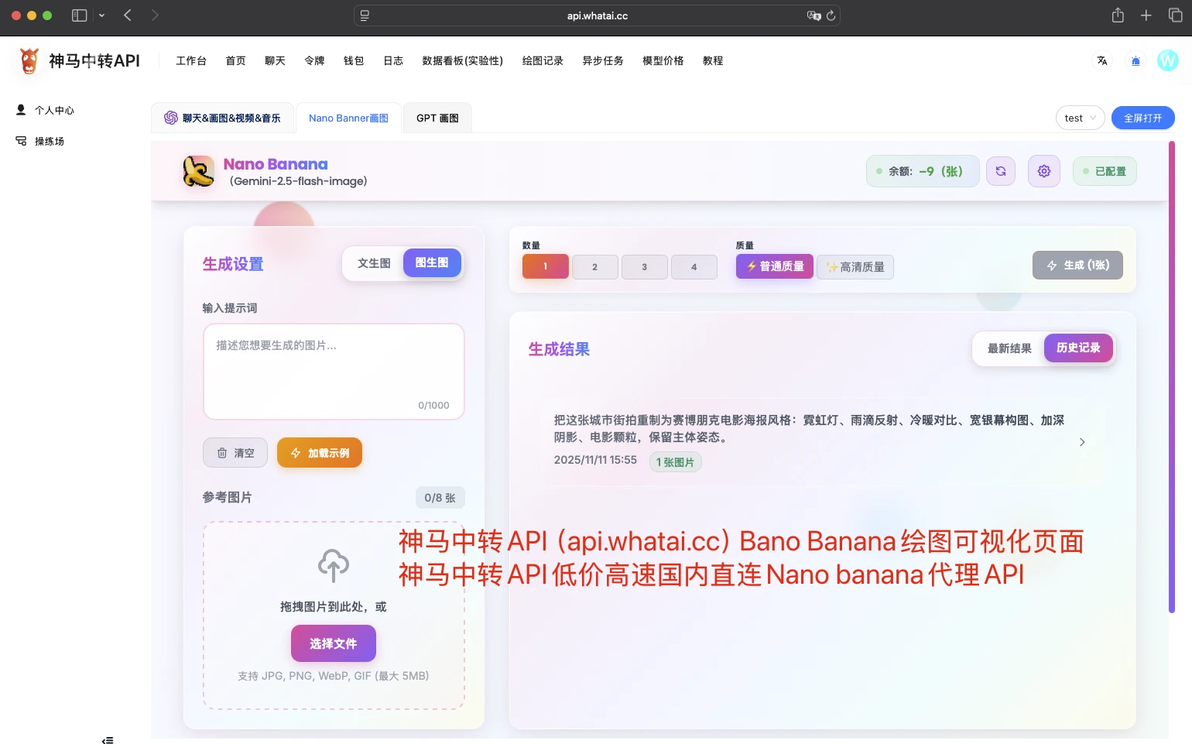The image size is (1192, 744).
Task: Click into the prompt text area
Action: coord(333,372)
